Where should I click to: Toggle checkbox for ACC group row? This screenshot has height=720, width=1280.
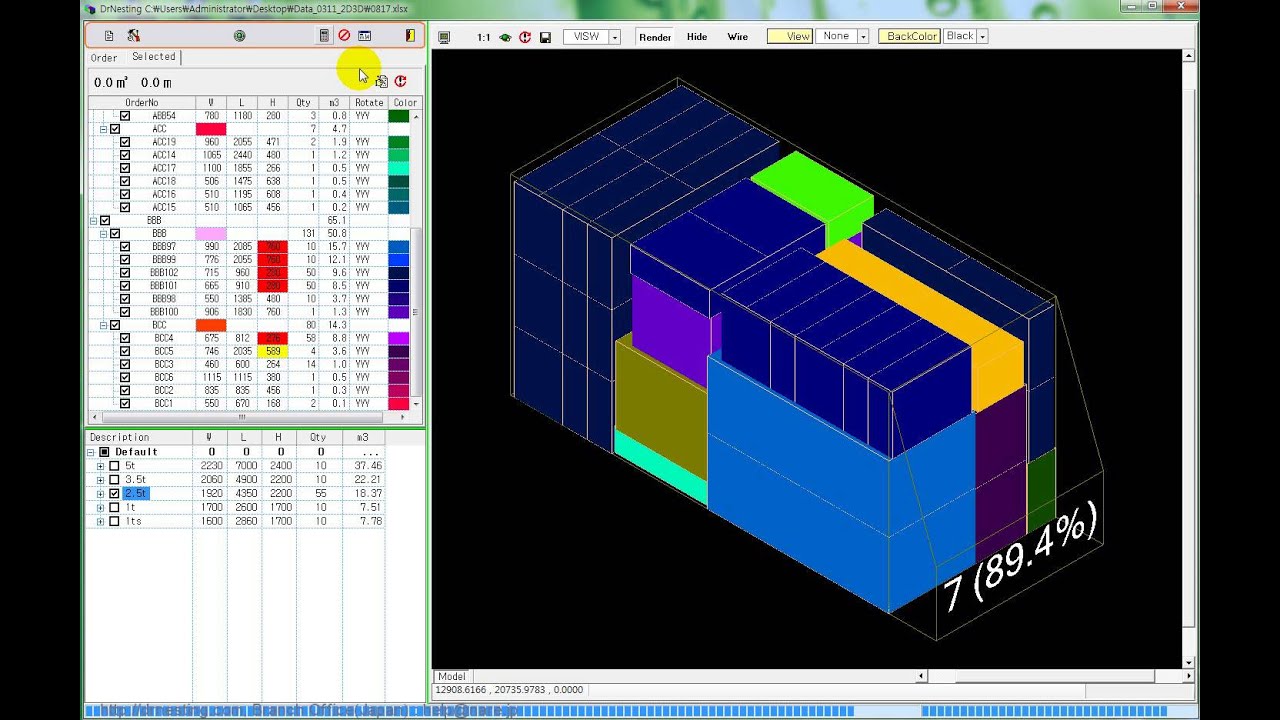click(115, 129)
